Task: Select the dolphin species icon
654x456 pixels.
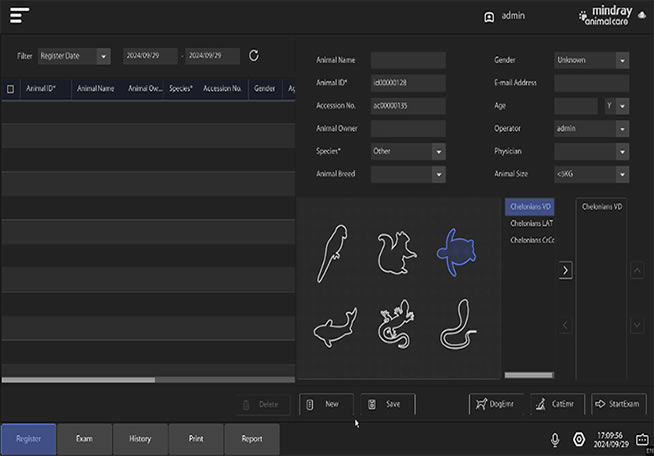Action: 333,325
